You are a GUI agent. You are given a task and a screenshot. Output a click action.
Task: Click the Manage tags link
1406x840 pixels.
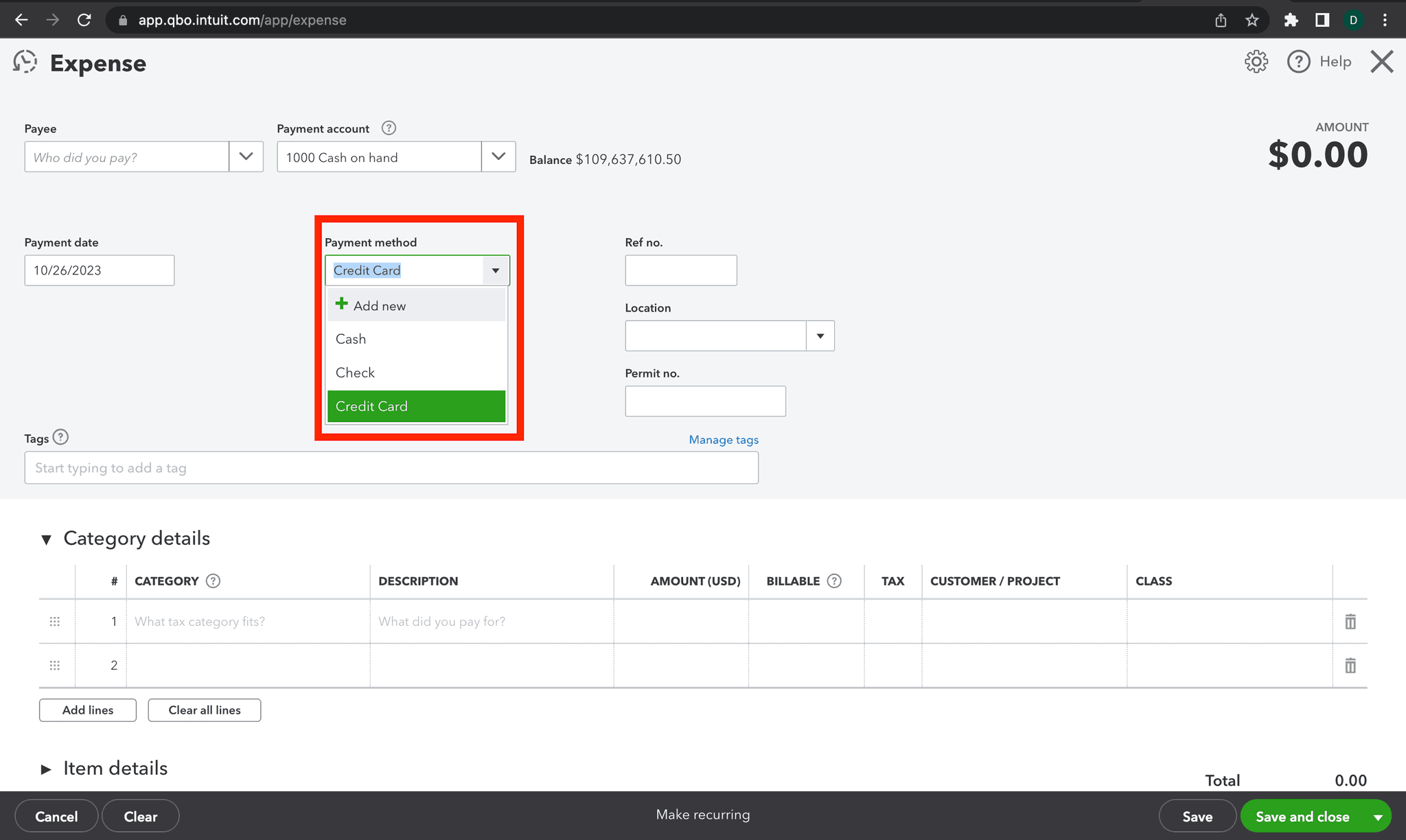(724, 439)
